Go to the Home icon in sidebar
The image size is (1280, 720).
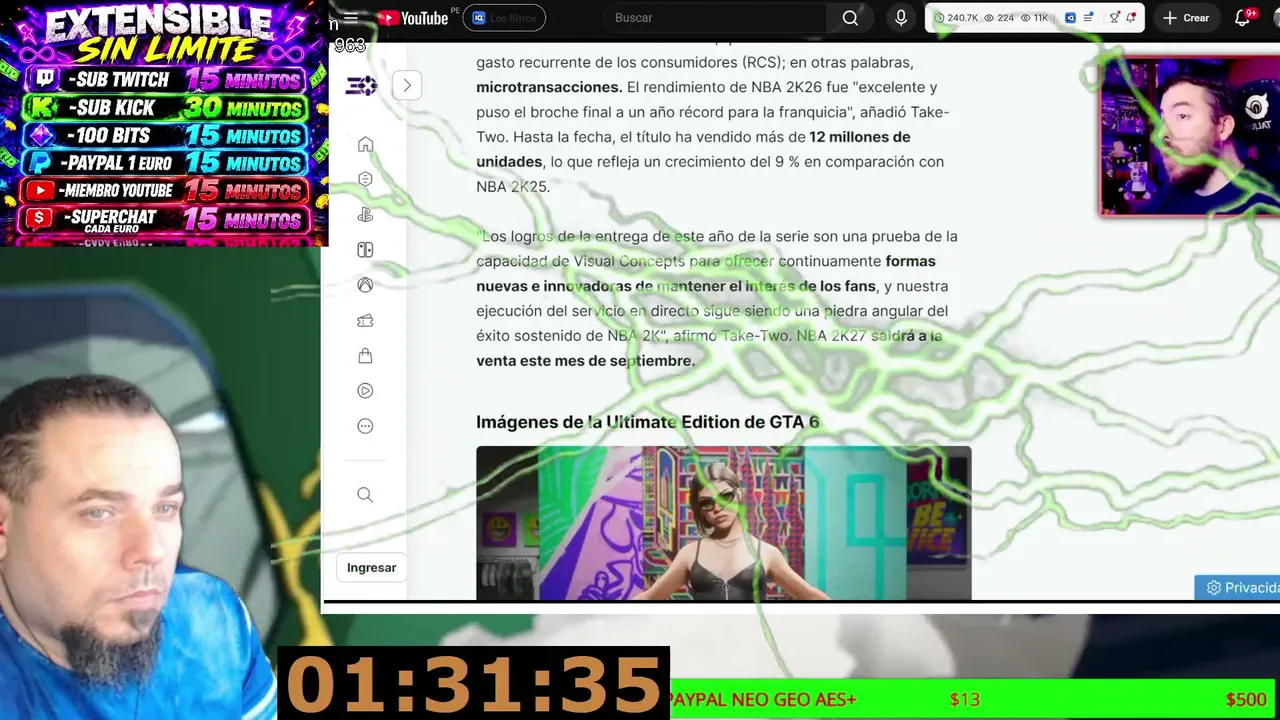pyautogui.click(x=365, y=144)
